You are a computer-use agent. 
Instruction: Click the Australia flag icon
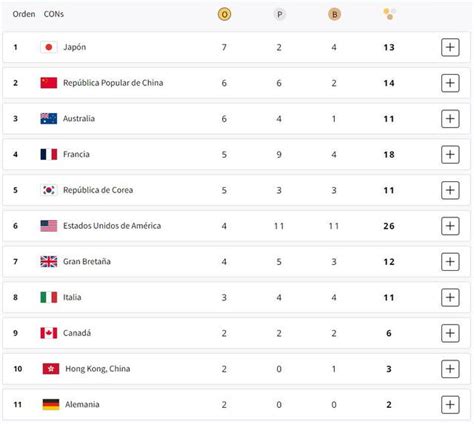(x=49, y=118)
